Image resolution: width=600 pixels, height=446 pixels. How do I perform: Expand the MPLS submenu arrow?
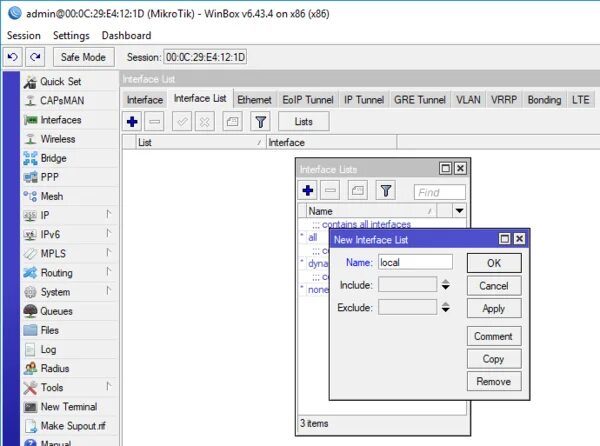coord(109,252)
